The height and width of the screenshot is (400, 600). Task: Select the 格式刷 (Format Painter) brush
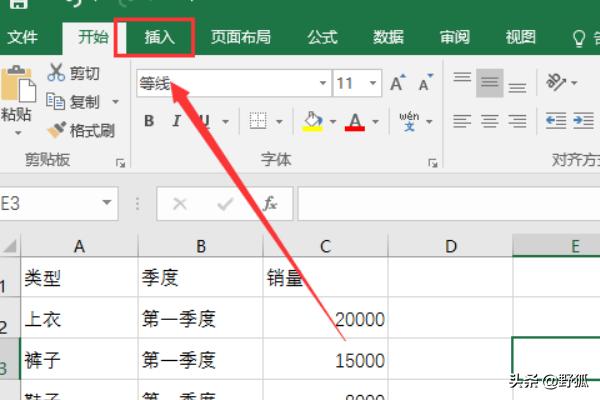pyautogui.click(x=81, y=131)
